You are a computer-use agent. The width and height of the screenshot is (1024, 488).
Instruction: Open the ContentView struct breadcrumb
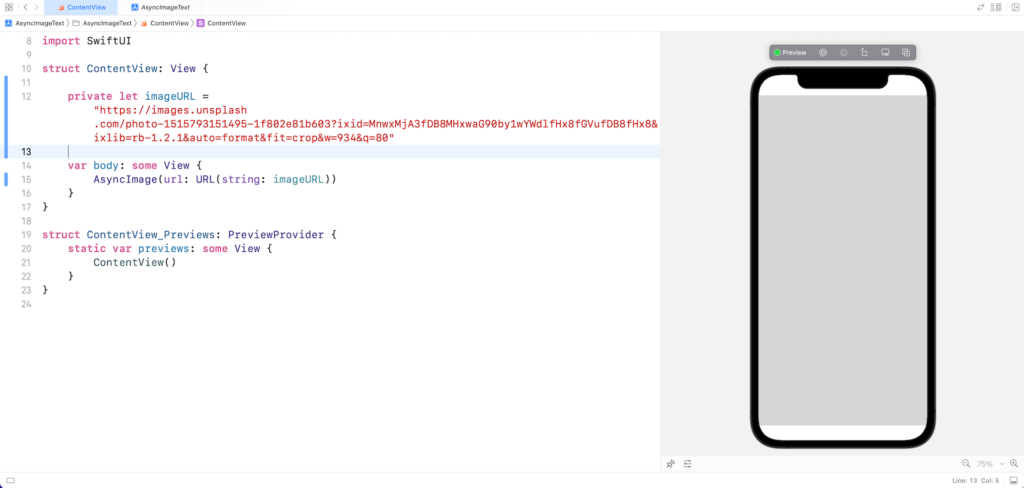[221, 23]
